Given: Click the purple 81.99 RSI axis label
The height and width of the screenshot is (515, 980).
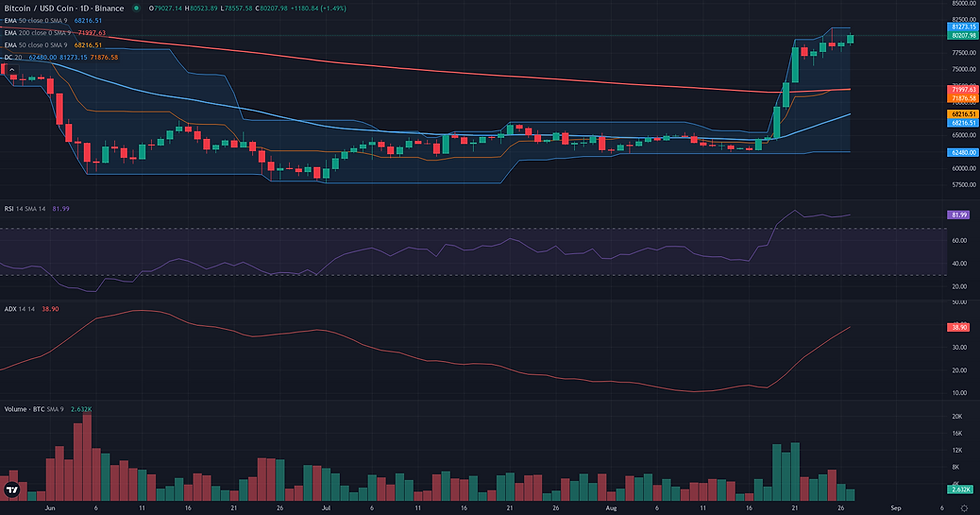Looking at the screenshot, I should tap(959, 215).
